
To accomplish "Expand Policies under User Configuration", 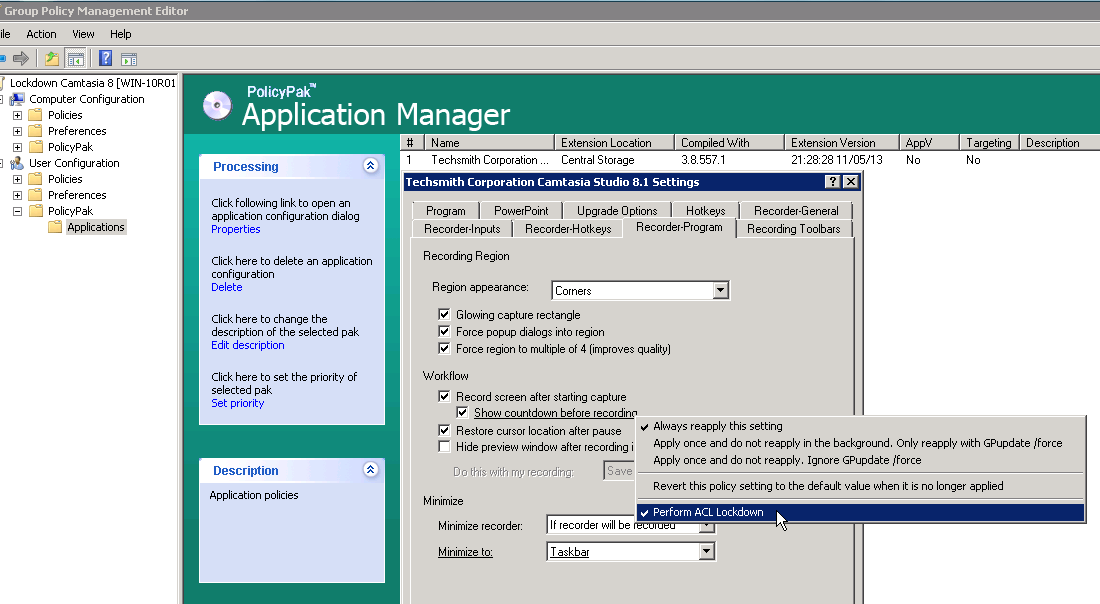I will pos(18,179).
